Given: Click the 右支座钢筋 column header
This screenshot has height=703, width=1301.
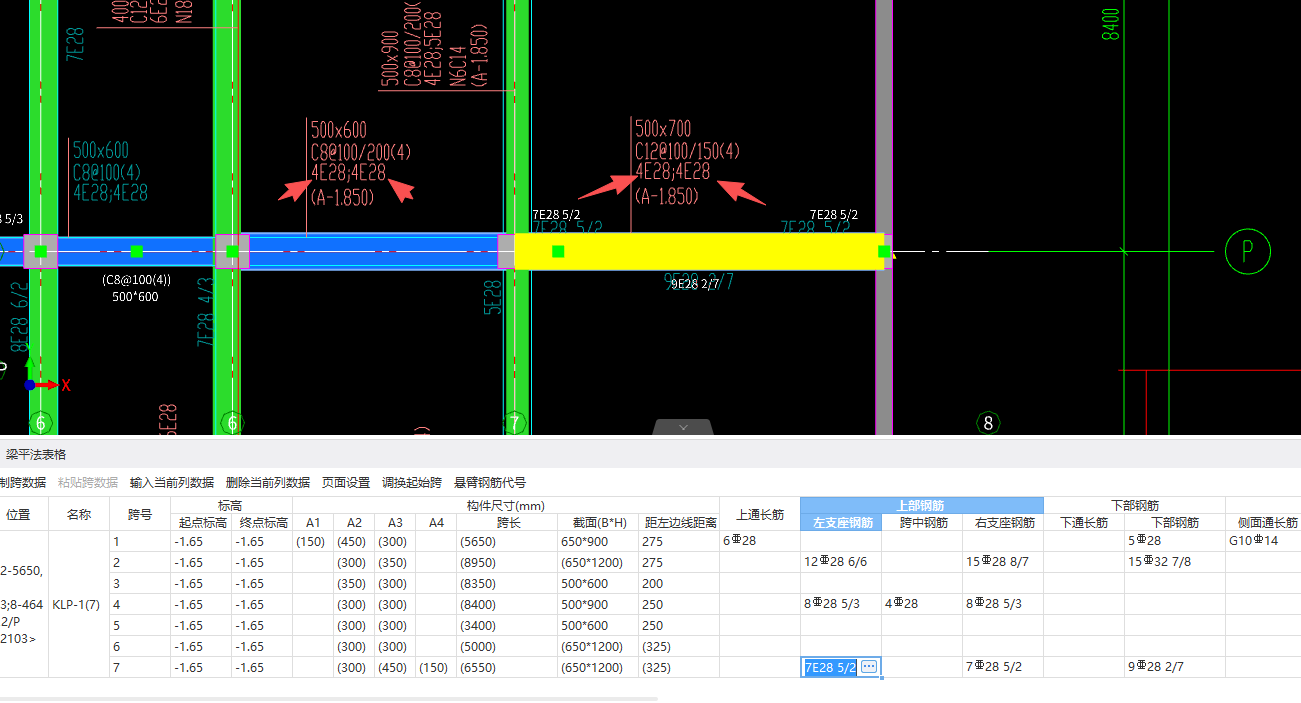Looking at the screenshot, I should (x=1003, y=522).
